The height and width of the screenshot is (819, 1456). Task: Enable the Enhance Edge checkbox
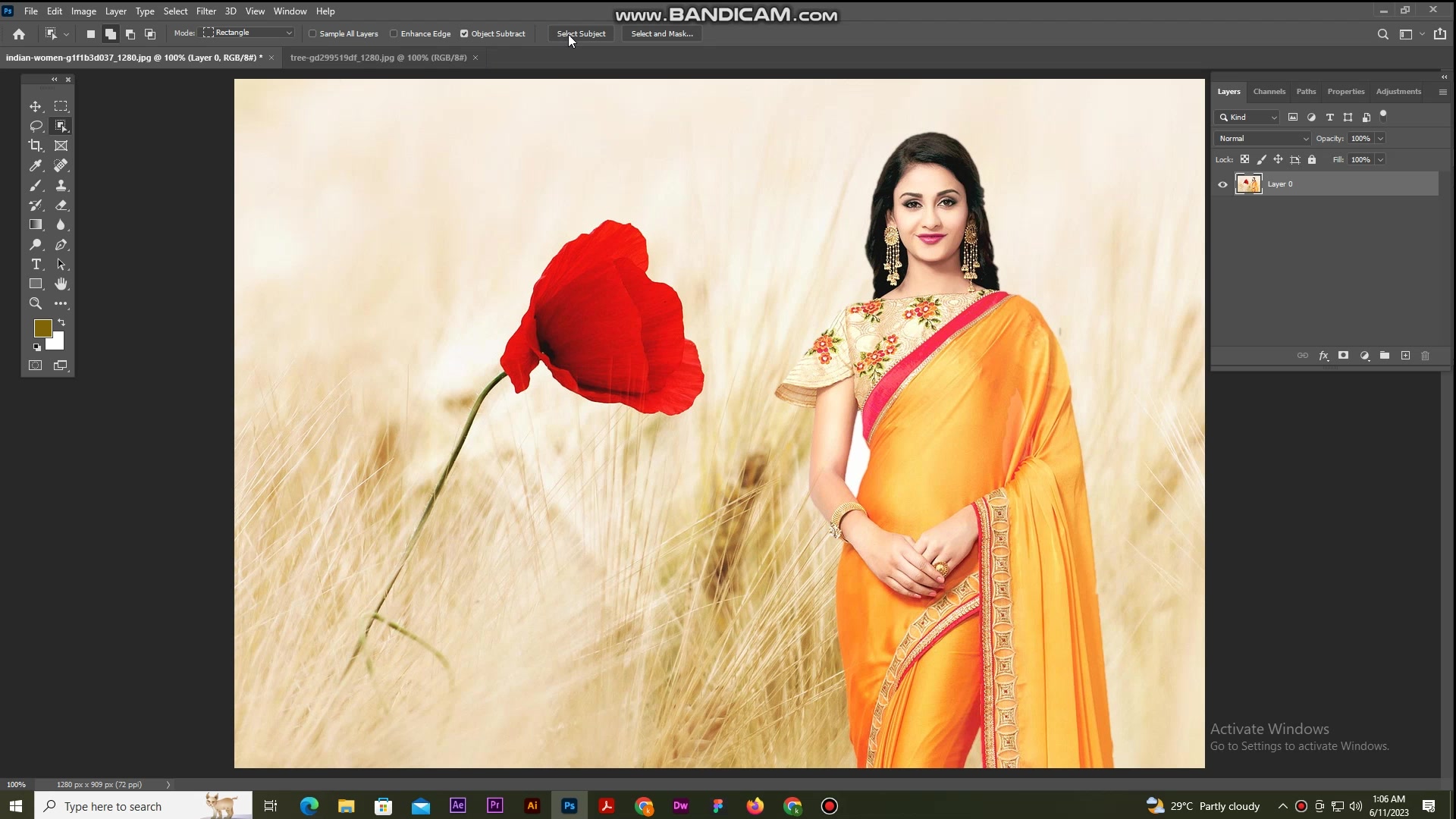click(x=394, y=33)
